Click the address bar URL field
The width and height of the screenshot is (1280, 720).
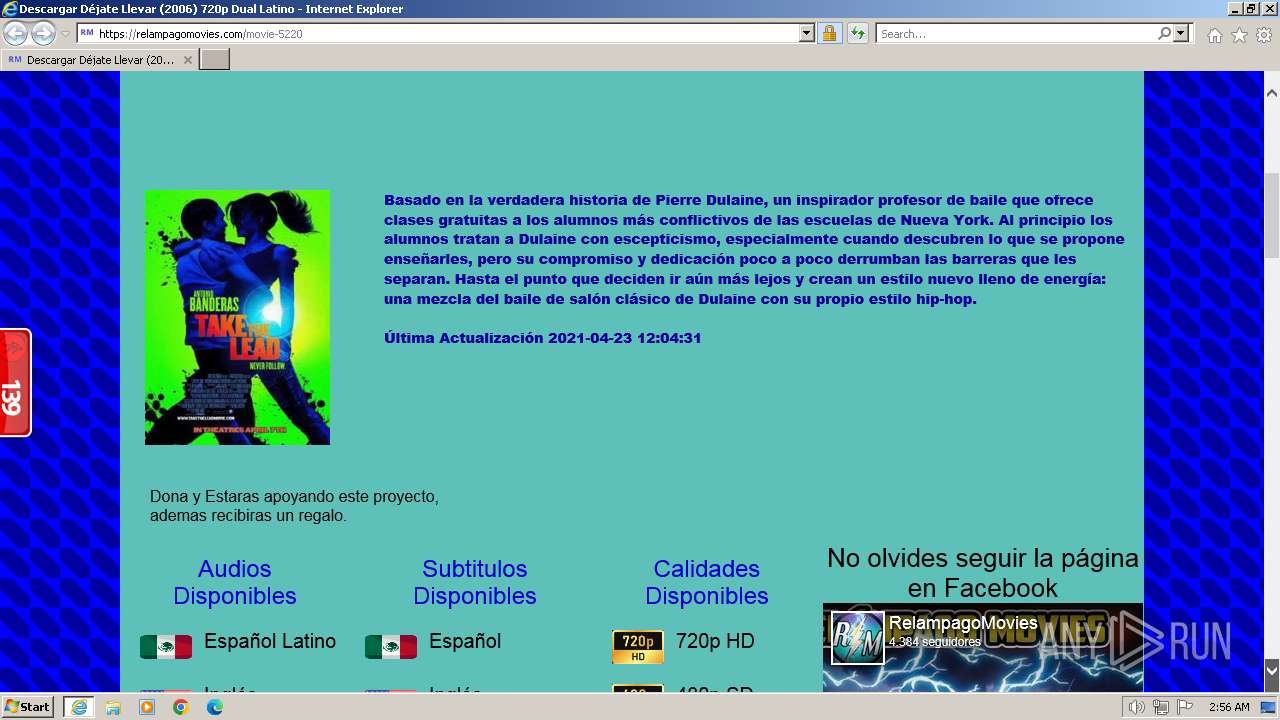(438, 34)
